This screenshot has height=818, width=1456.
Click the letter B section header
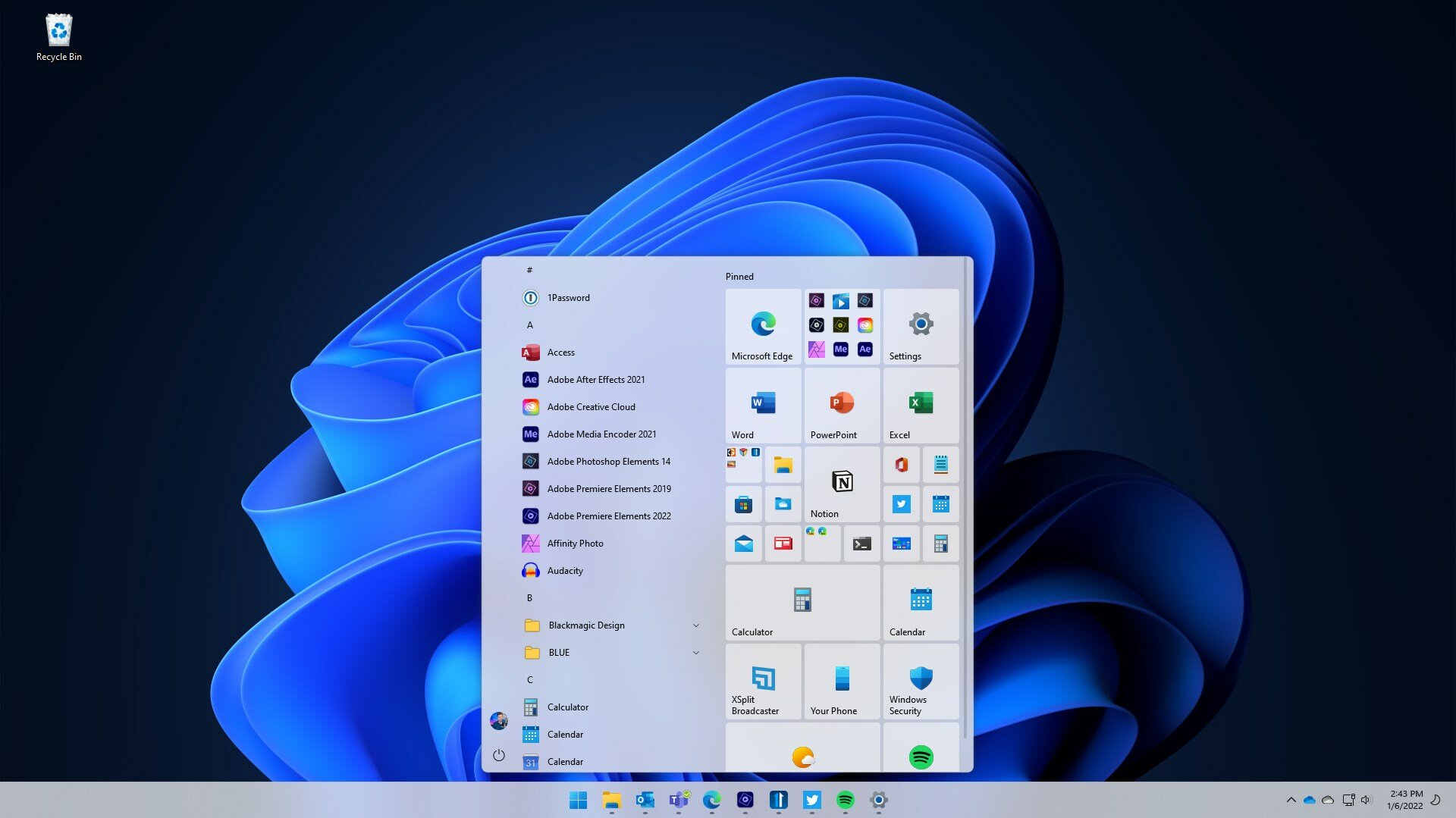click(x=530, y=598)
